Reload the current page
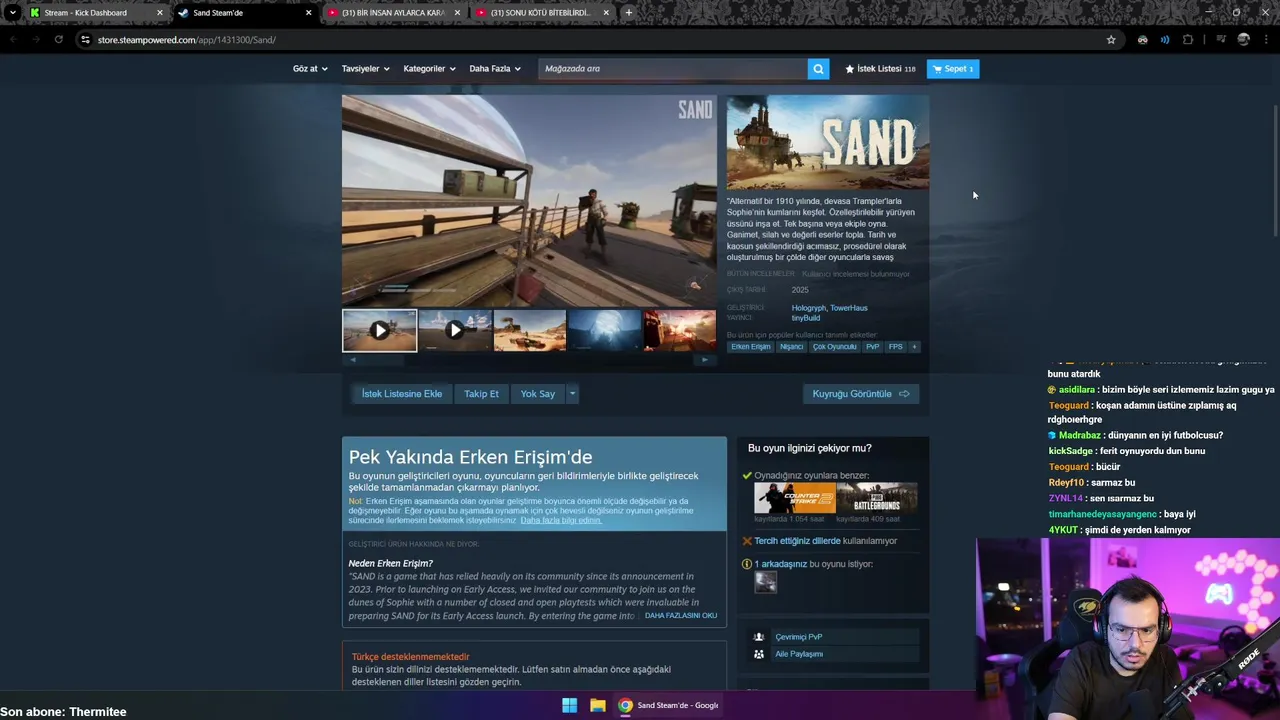Image resolution: width=1280 pixels, height=720 pixels. [x=59, y=40]
